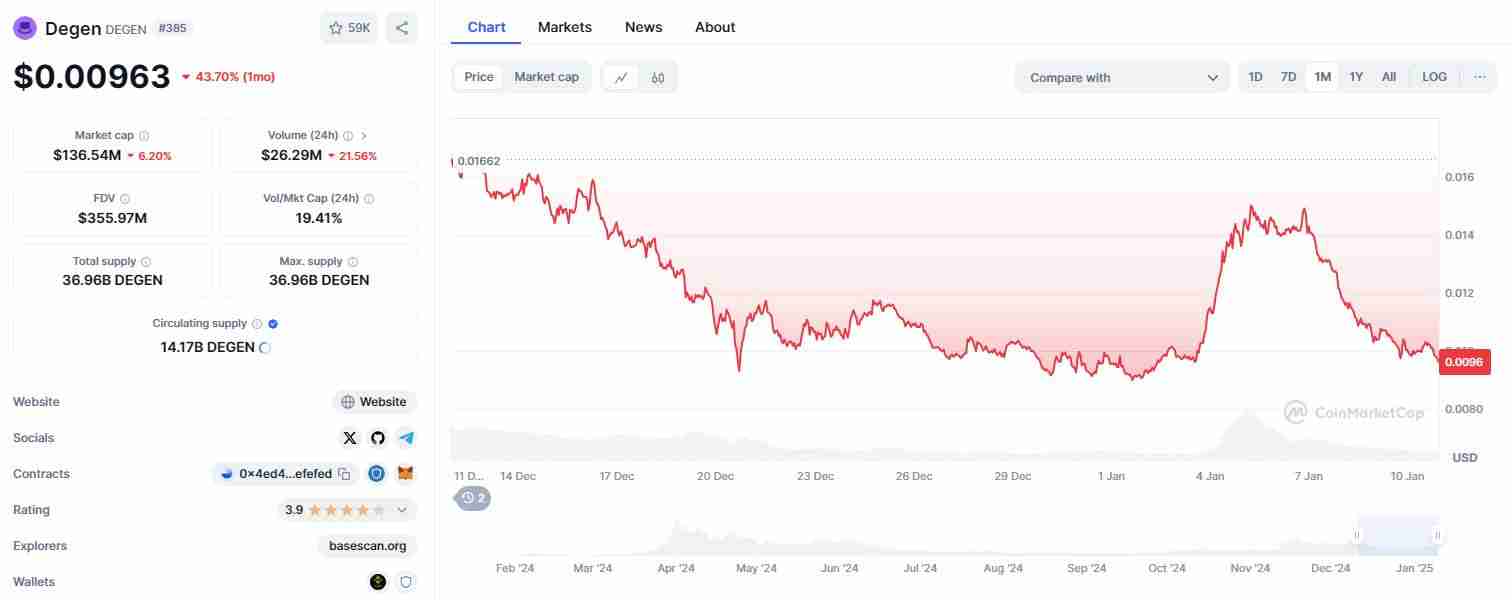The width and height of the screenshot is (1512, 600).
Task: Switch to the Markets tab
Action: pos(564,27)
